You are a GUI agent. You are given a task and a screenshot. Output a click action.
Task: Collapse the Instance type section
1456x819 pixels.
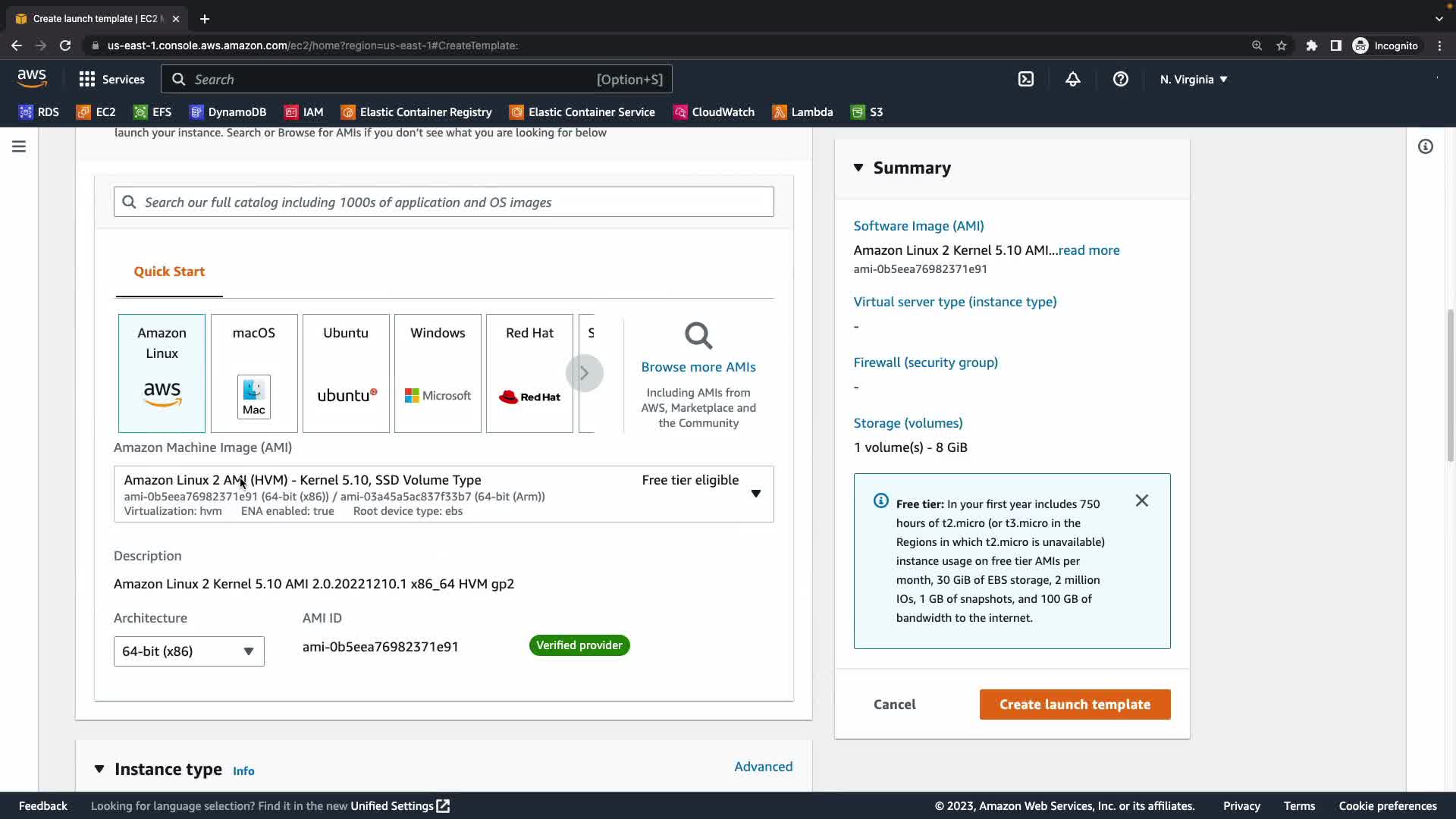pos(99,769)
